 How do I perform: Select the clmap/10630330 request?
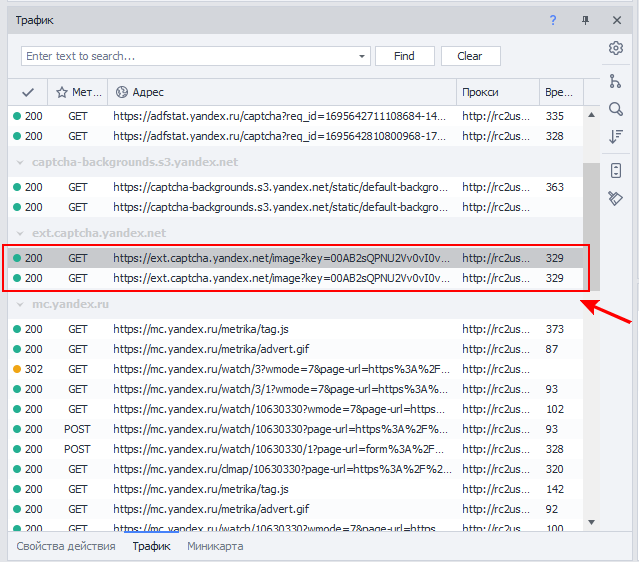point(295,469)
